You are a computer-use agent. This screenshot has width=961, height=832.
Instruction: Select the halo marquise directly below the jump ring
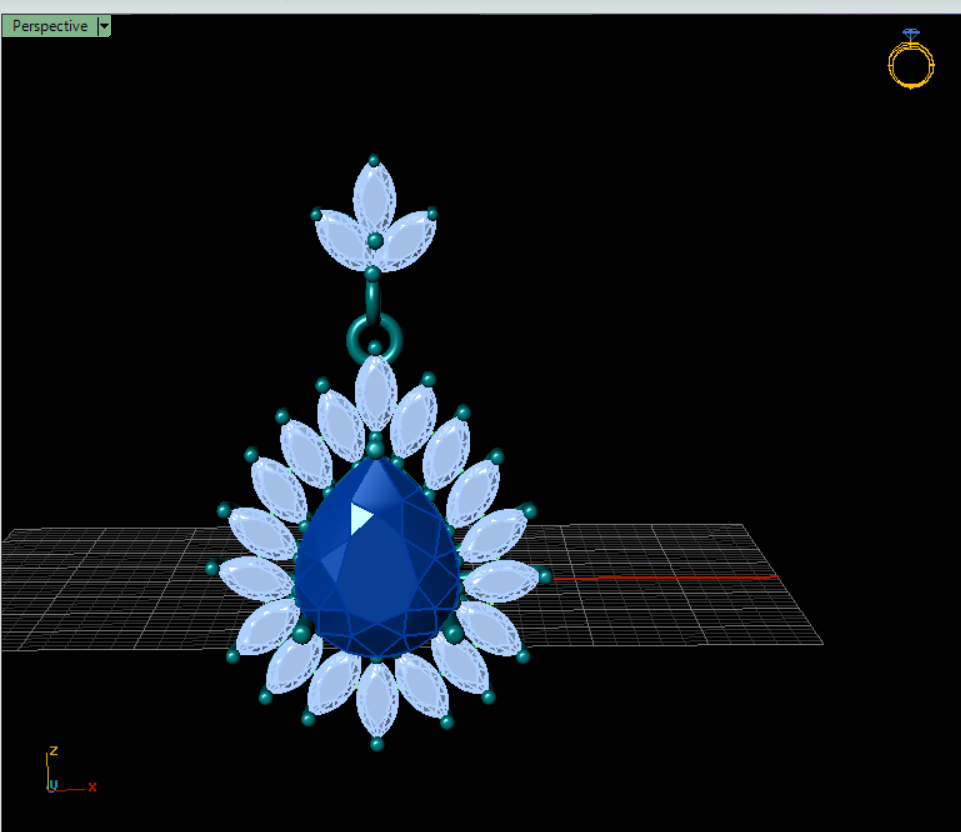[375, 393]
